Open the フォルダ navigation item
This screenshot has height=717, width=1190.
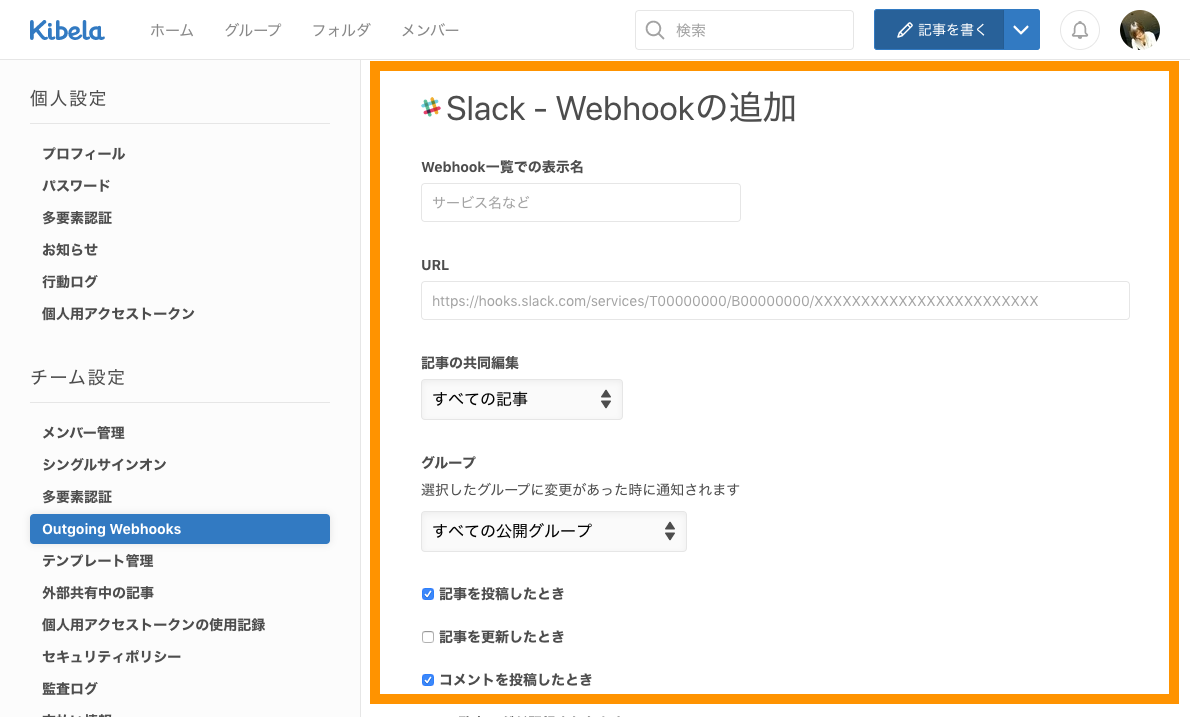point(341,30)
